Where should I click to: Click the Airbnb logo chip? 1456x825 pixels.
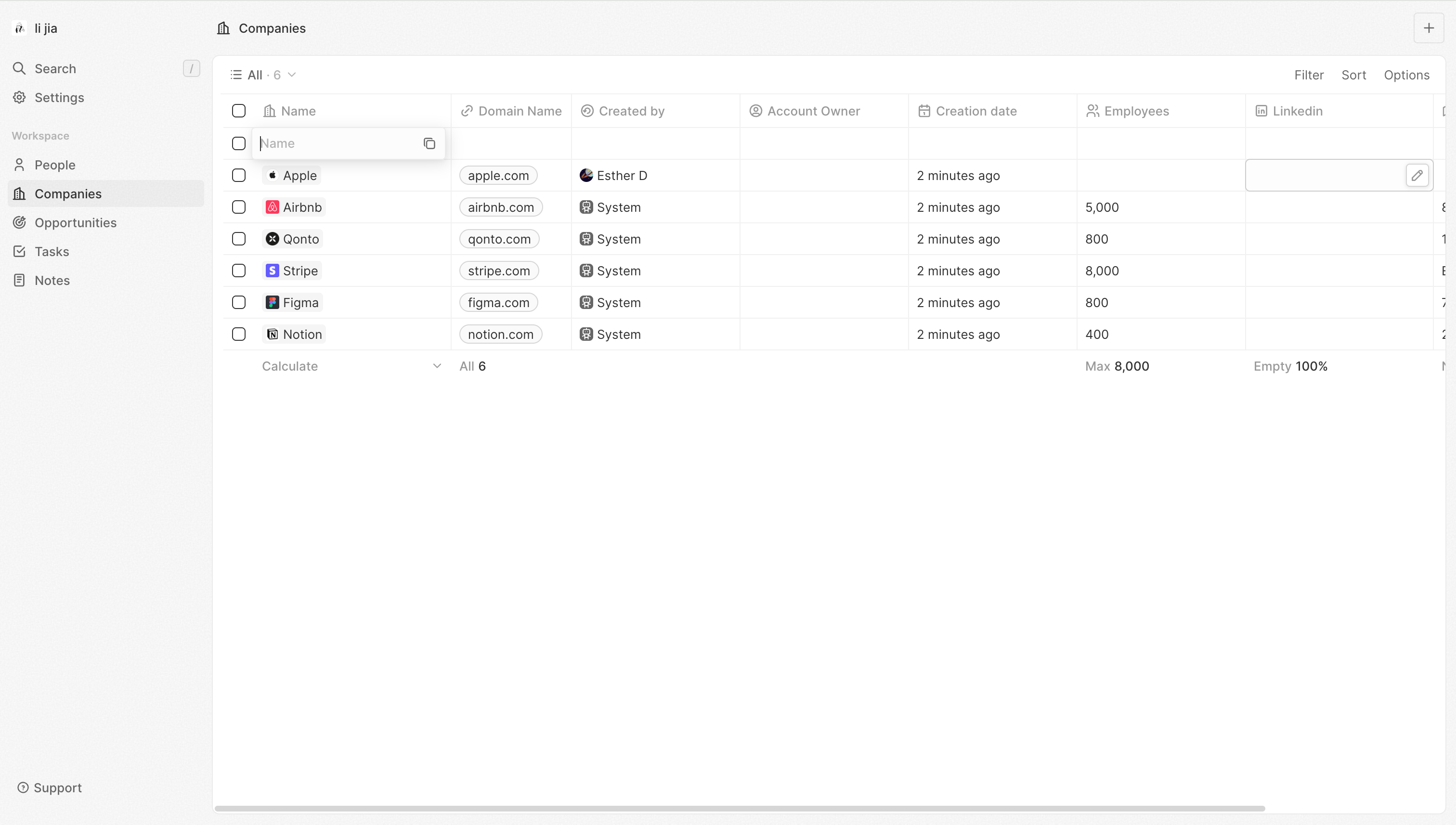click(x=272, y=207)
